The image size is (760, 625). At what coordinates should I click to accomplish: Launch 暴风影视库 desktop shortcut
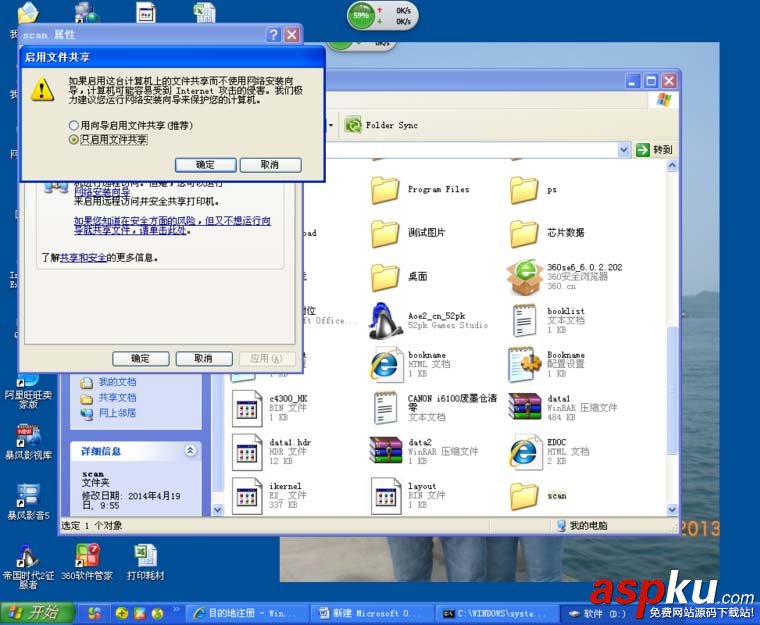(28, 442)
